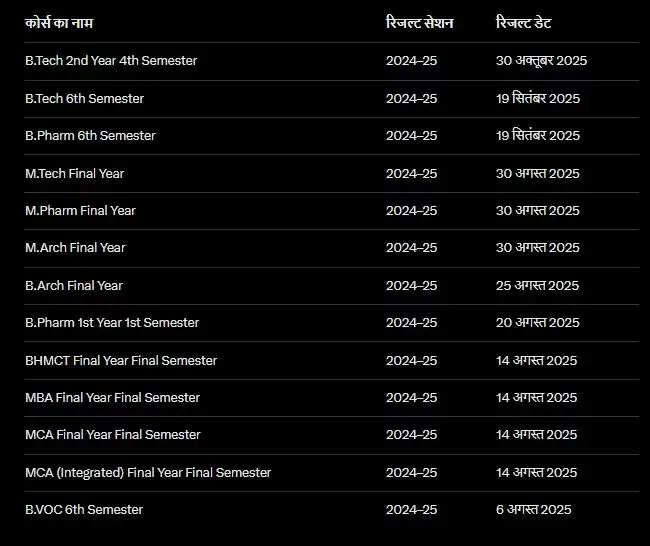Viewport: 650px width, 546px height.
Task: Open B.Pharm 1st Year 1st Semester
Action: (x=112, y=323)
